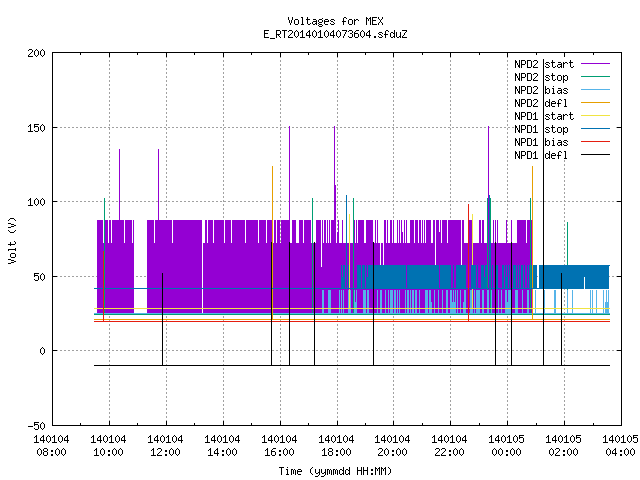Click the x-axis tick 140104 18:00
This screenshot has height=480, width=640.
click(x=336, y=446)
